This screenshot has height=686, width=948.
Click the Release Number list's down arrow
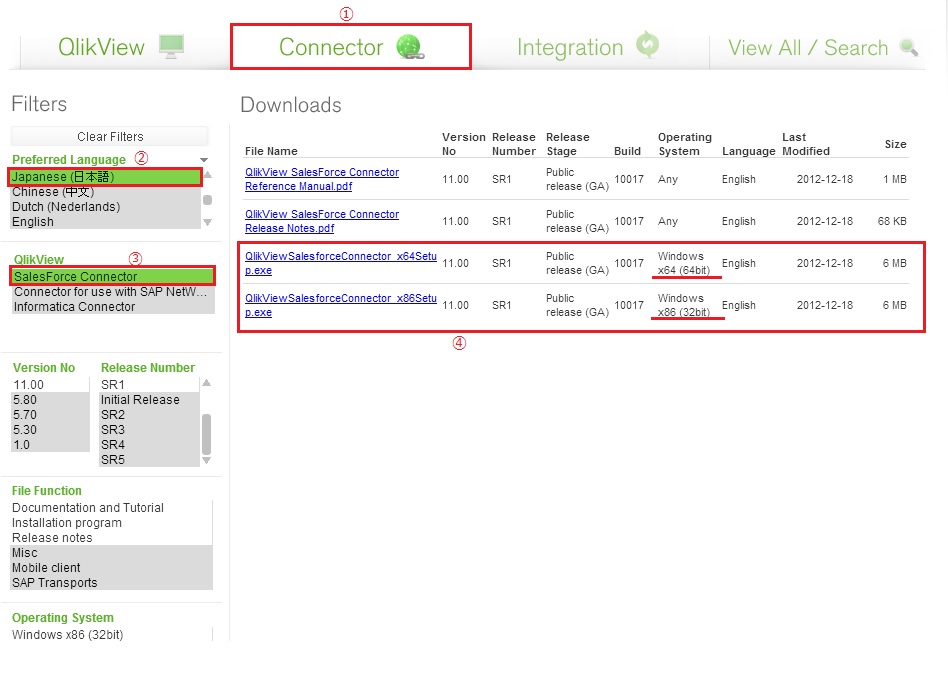coord(207,461)
